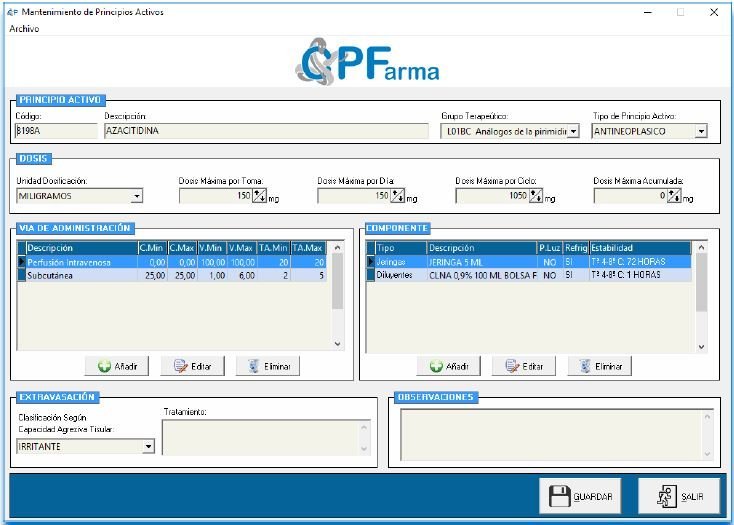Click the Descripción field containing AZACITIDINA
The width and height of the screenshot is (734, 525).
(265, 131)
